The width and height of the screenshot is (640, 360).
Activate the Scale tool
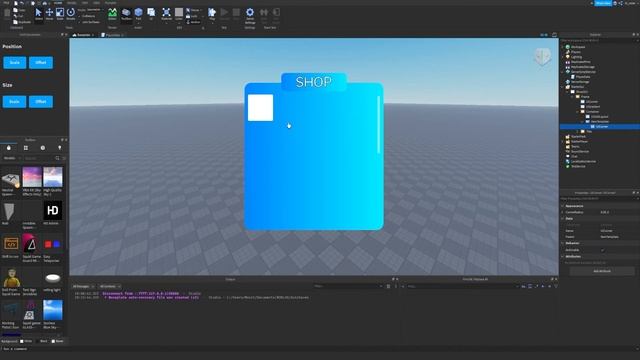(x=60, y=14)
